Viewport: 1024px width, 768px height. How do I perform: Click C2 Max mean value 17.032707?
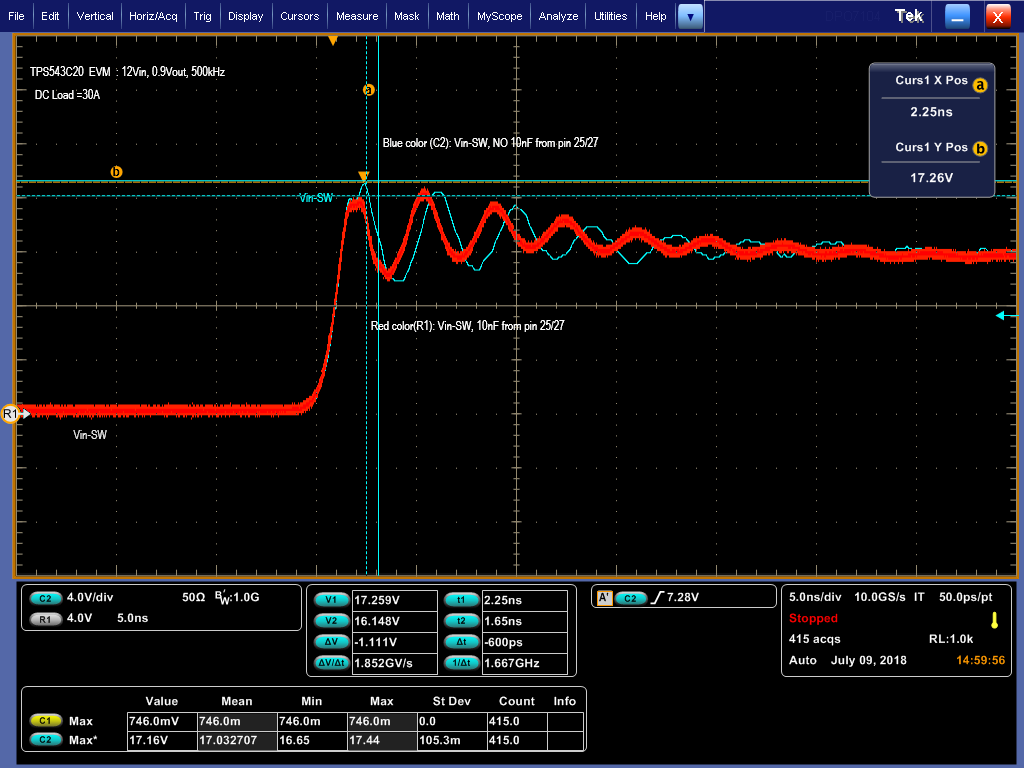[x=236, y=741]
